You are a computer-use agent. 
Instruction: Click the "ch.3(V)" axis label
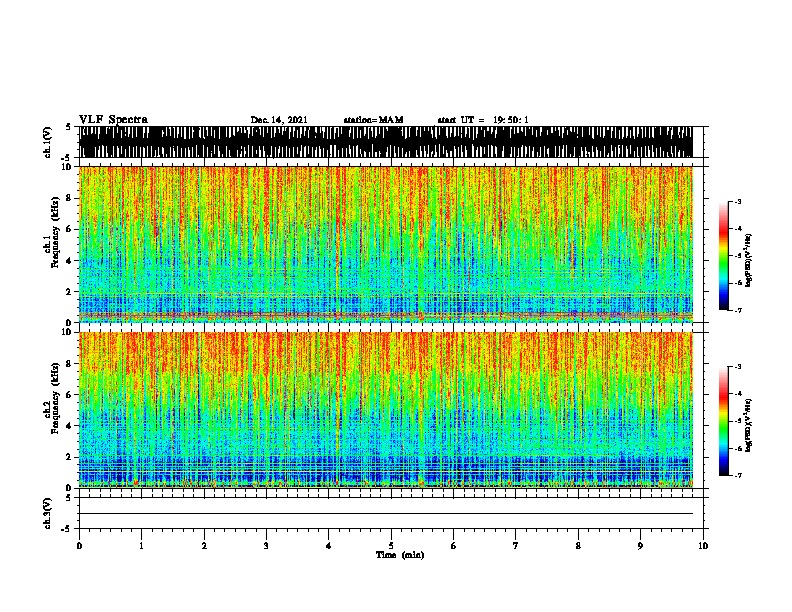click(x=47, y=513)
